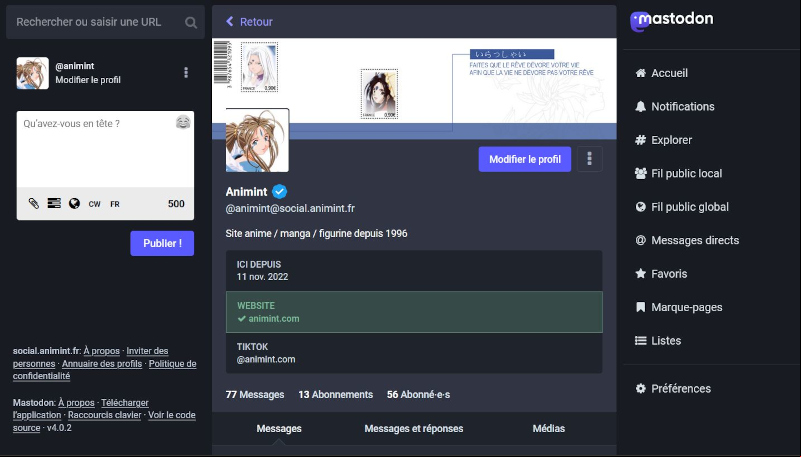801x457 pixels.
Task: Open Favoris star icon
Action: 641,274
